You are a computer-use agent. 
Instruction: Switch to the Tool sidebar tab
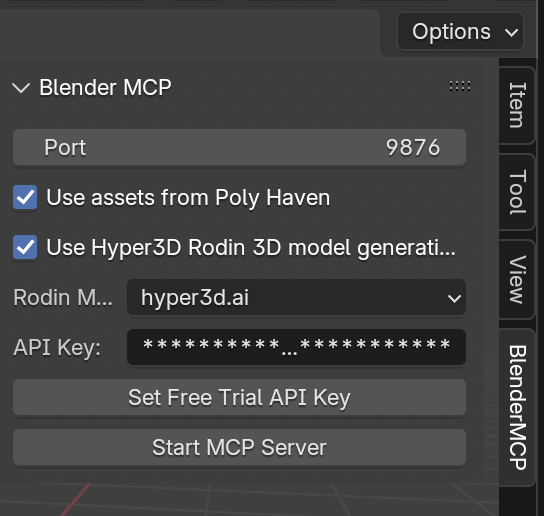point(517,192)
